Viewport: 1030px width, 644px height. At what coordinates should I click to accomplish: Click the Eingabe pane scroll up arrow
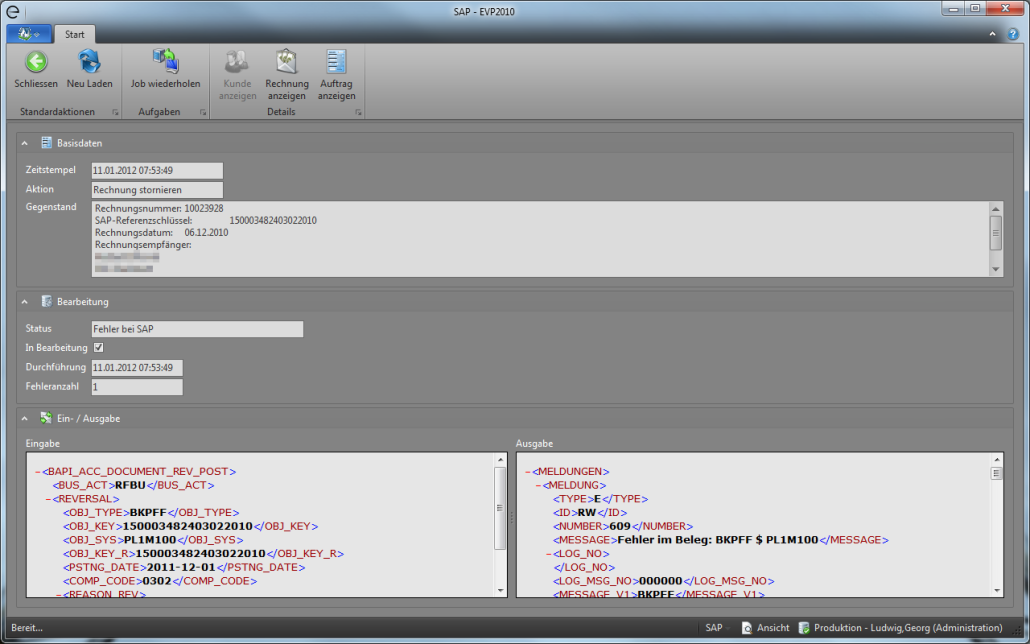501,460
